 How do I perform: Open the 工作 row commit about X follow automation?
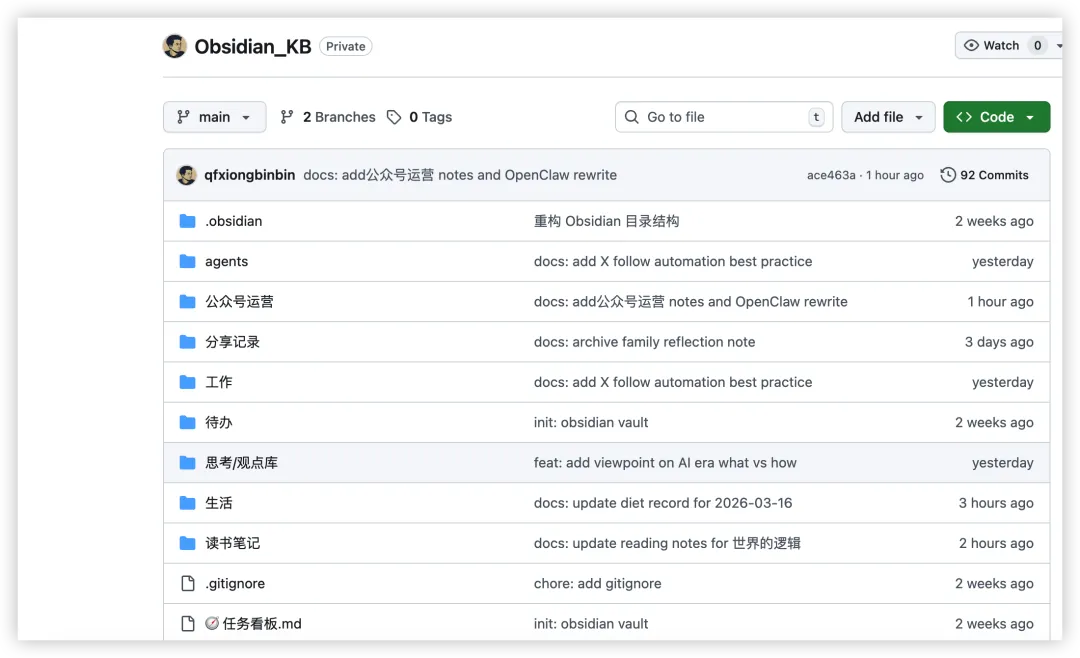673,382
